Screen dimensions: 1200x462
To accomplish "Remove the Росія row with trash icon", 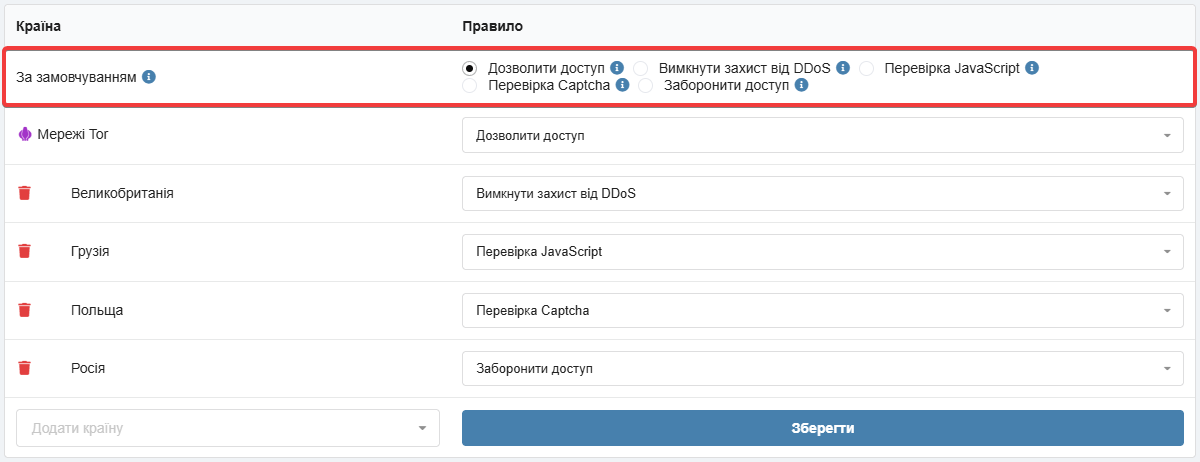I will [25, 368].
